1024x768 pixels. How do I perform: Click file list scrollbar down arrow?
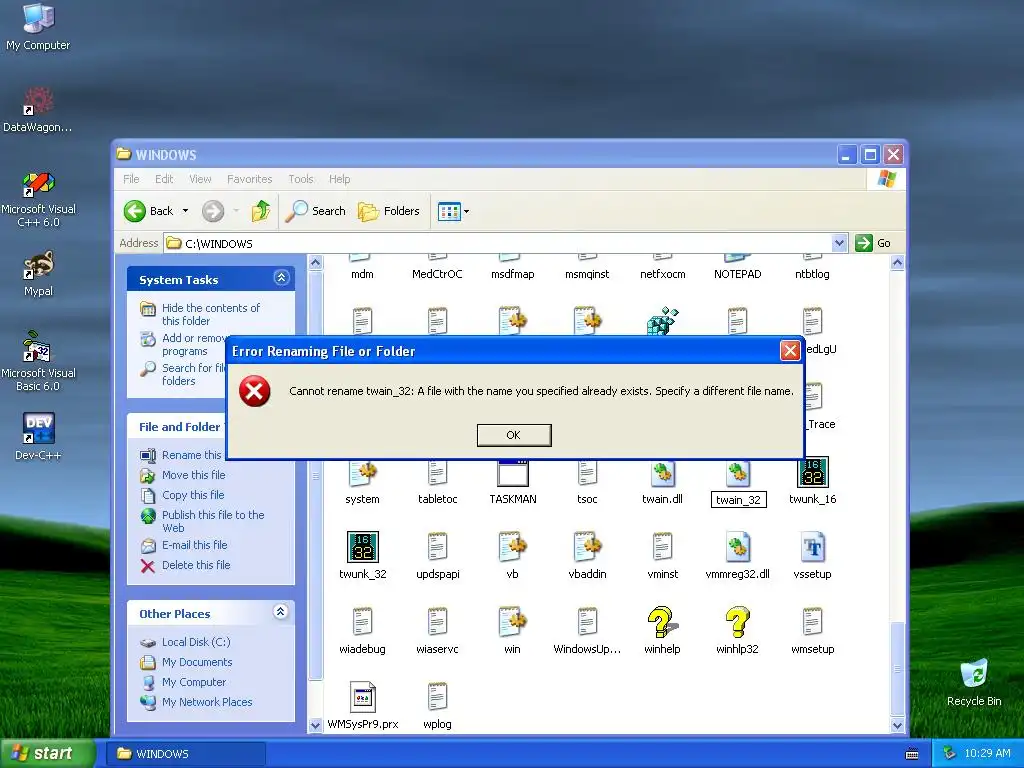(897, 726)
